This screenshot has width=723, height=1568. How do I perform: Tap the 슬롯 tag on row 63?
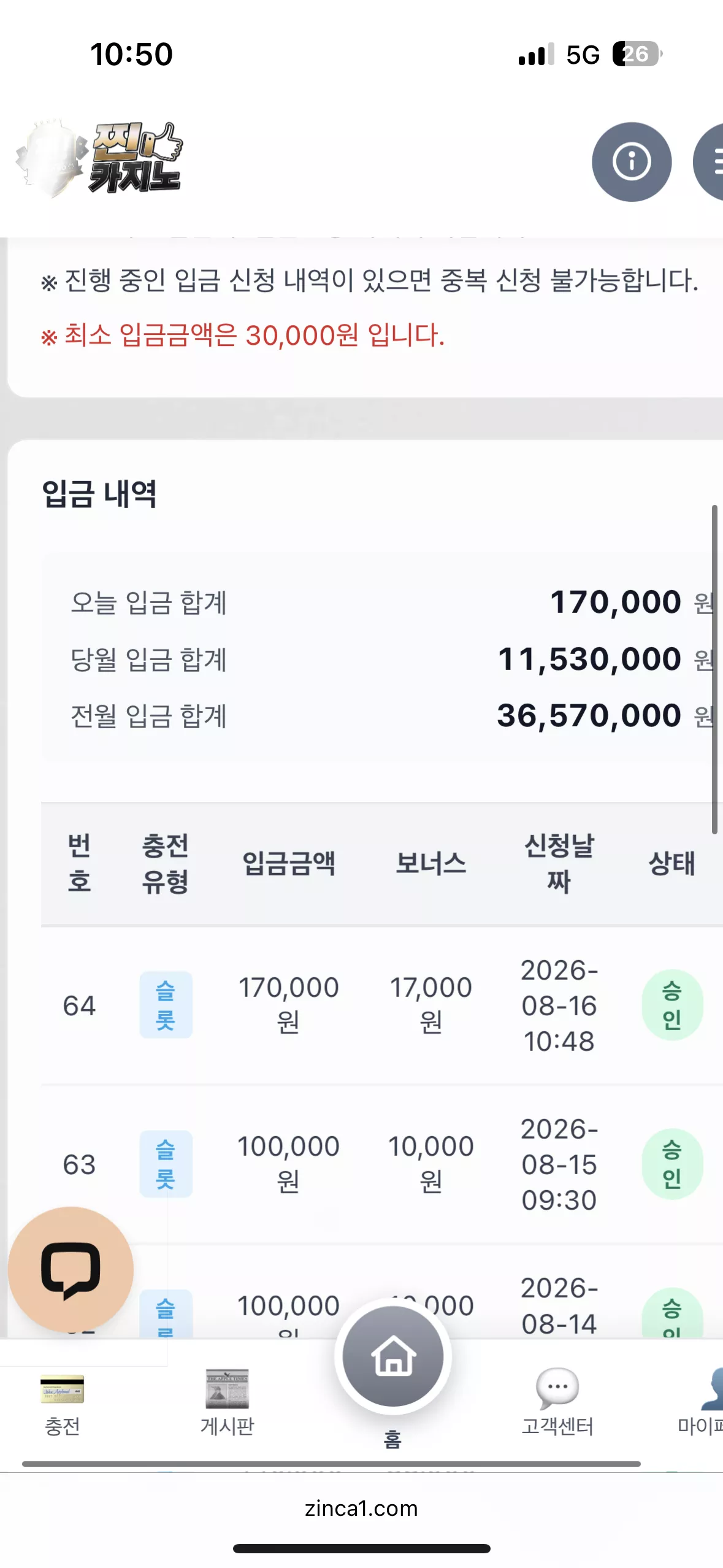166,1164
